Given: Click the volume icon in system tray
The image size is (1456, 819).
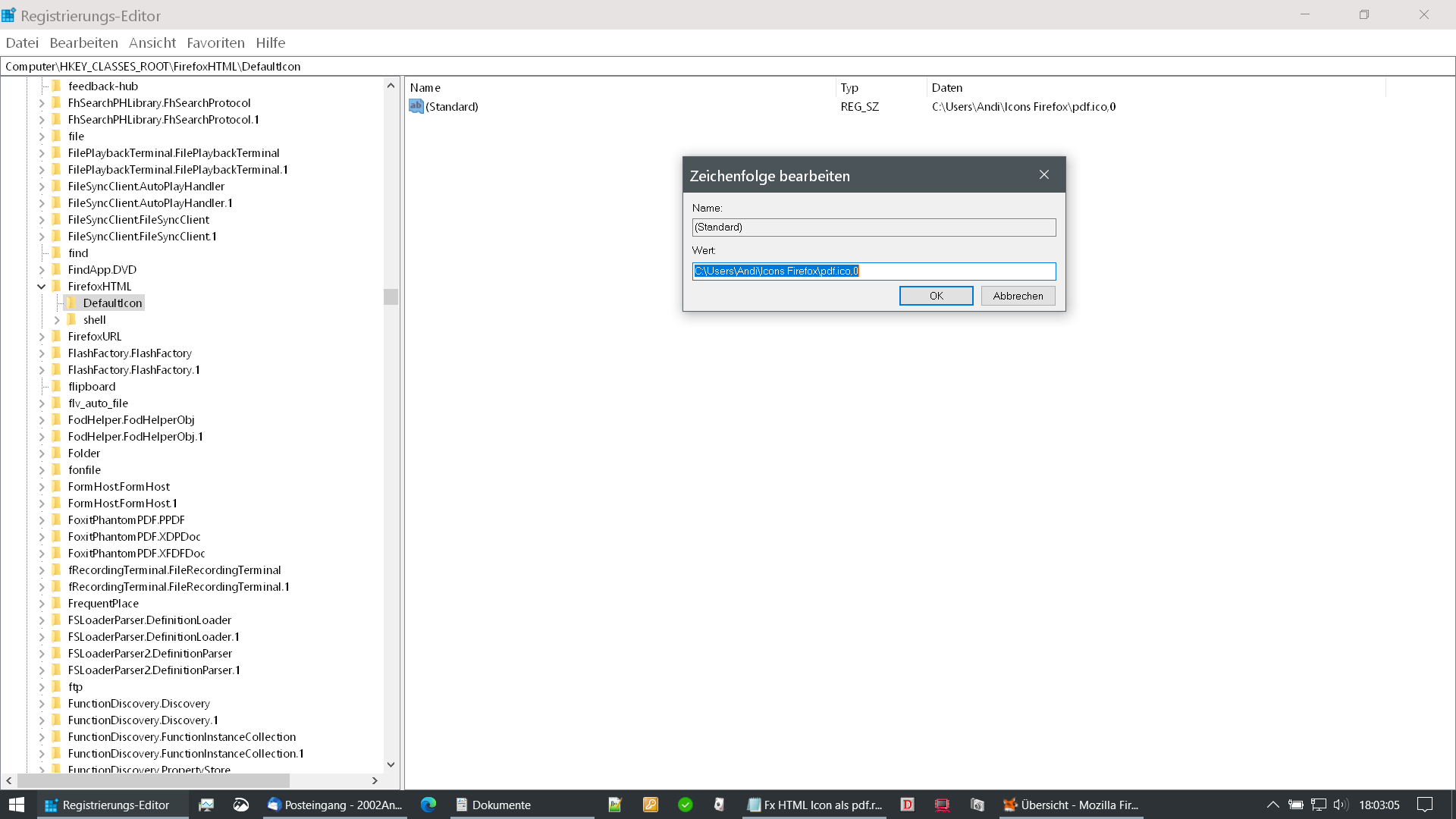Looking at the screenshot, I should click(x=1340, y=805).
